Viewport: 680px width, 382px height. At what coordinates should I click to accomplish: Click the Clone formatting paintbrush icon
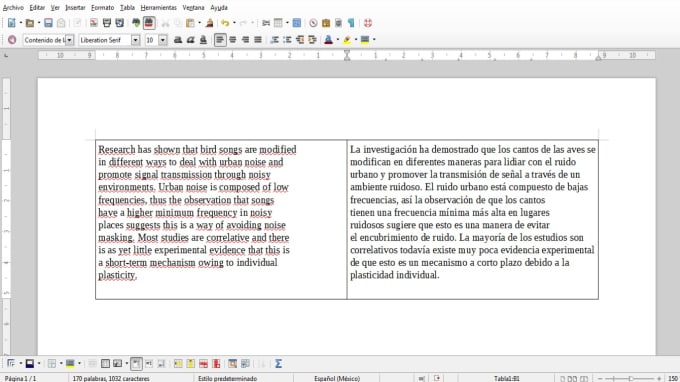[x=209, y=23]
